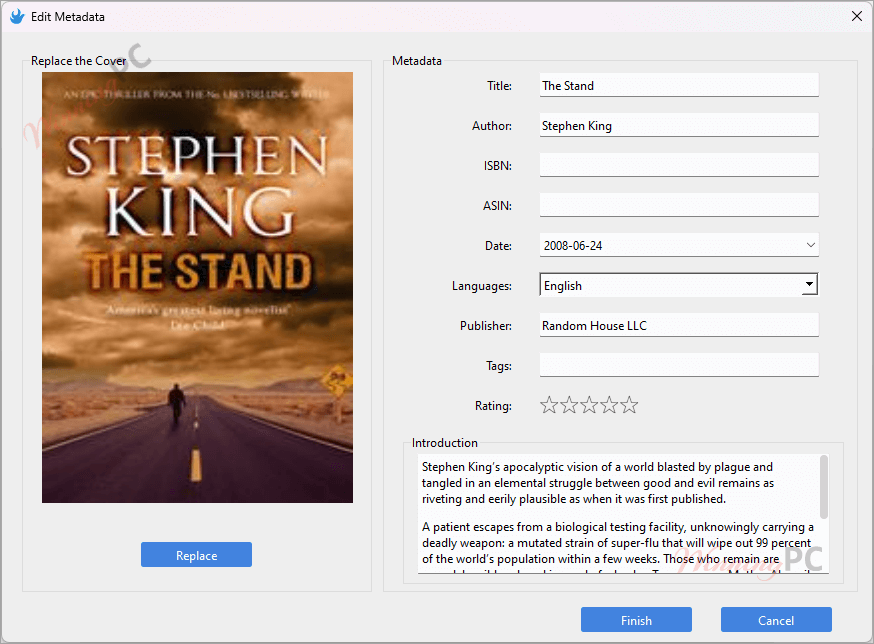
Task: Click the Tags: label
Action: 499,366
